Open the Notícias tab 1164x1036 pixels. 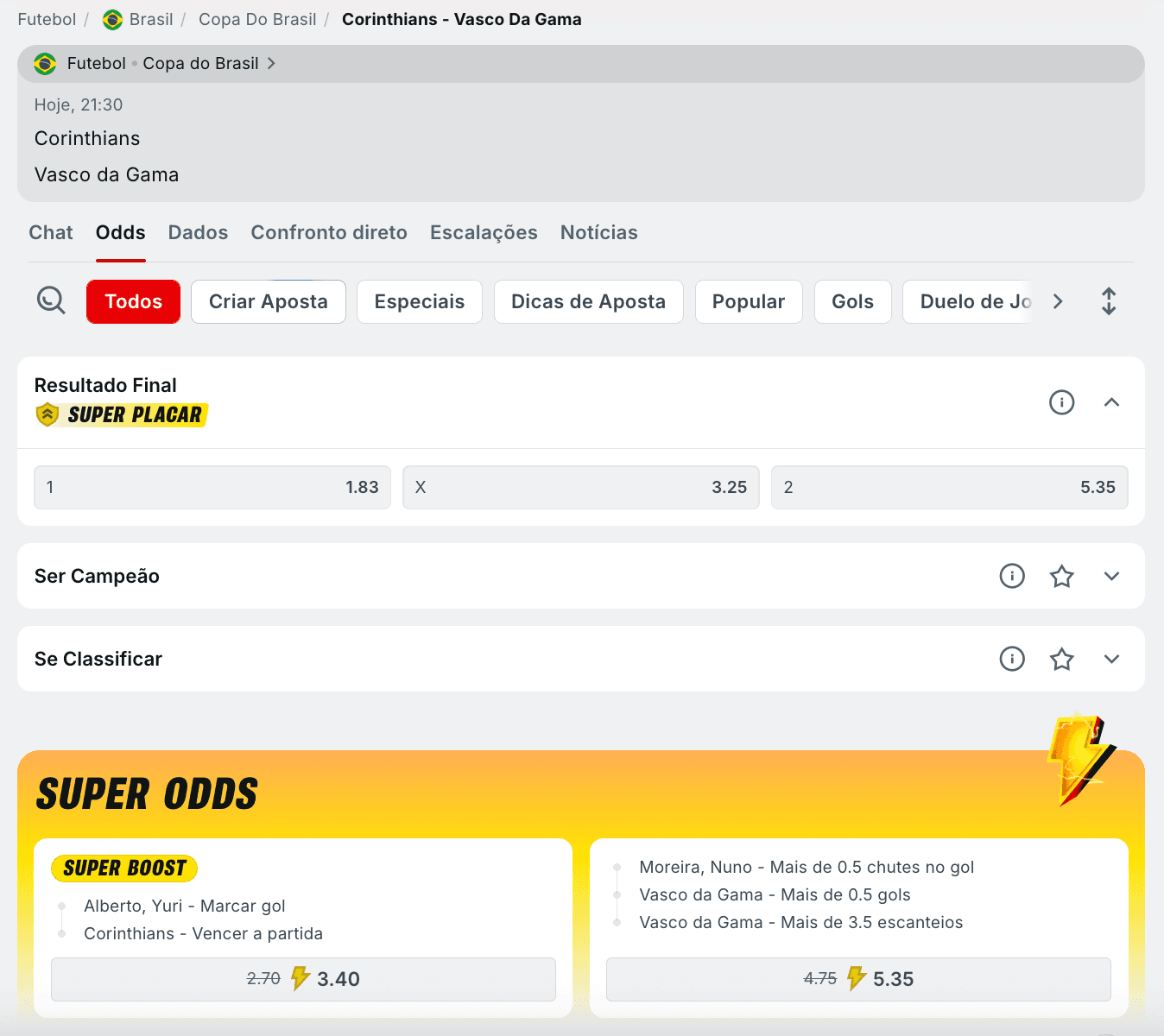(x=599, y=232)
